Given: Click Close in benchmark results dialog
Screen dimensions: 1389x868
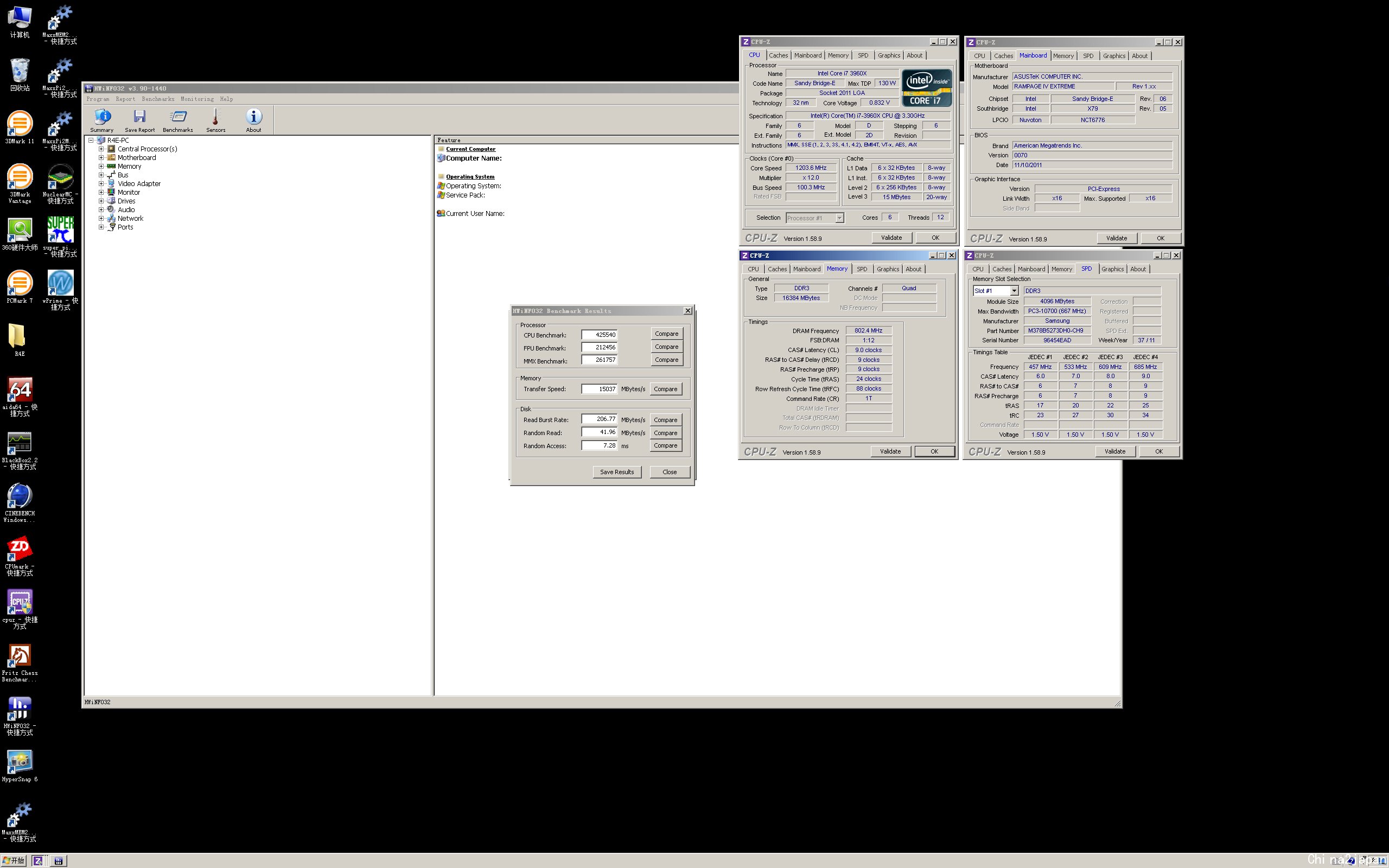Looking at the screenshot, I should [x=670, y=472].
